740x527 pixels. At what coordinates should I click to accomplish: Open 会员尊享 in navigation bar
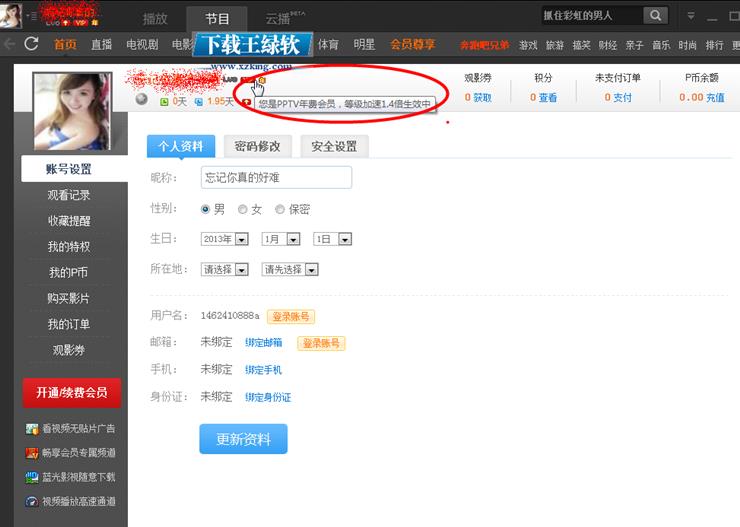(x=412, y=45)
